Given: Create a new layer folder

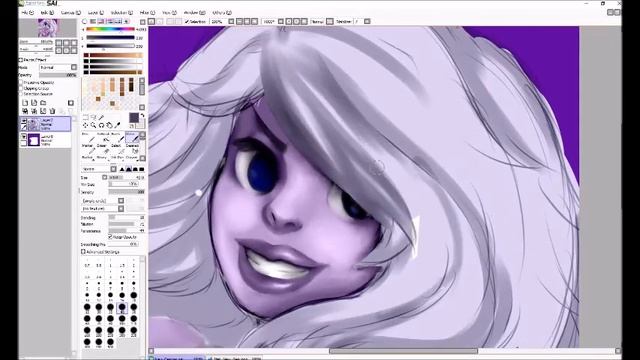Looking at the screenshot, I should pyautogui.click(x=43, y=103).
